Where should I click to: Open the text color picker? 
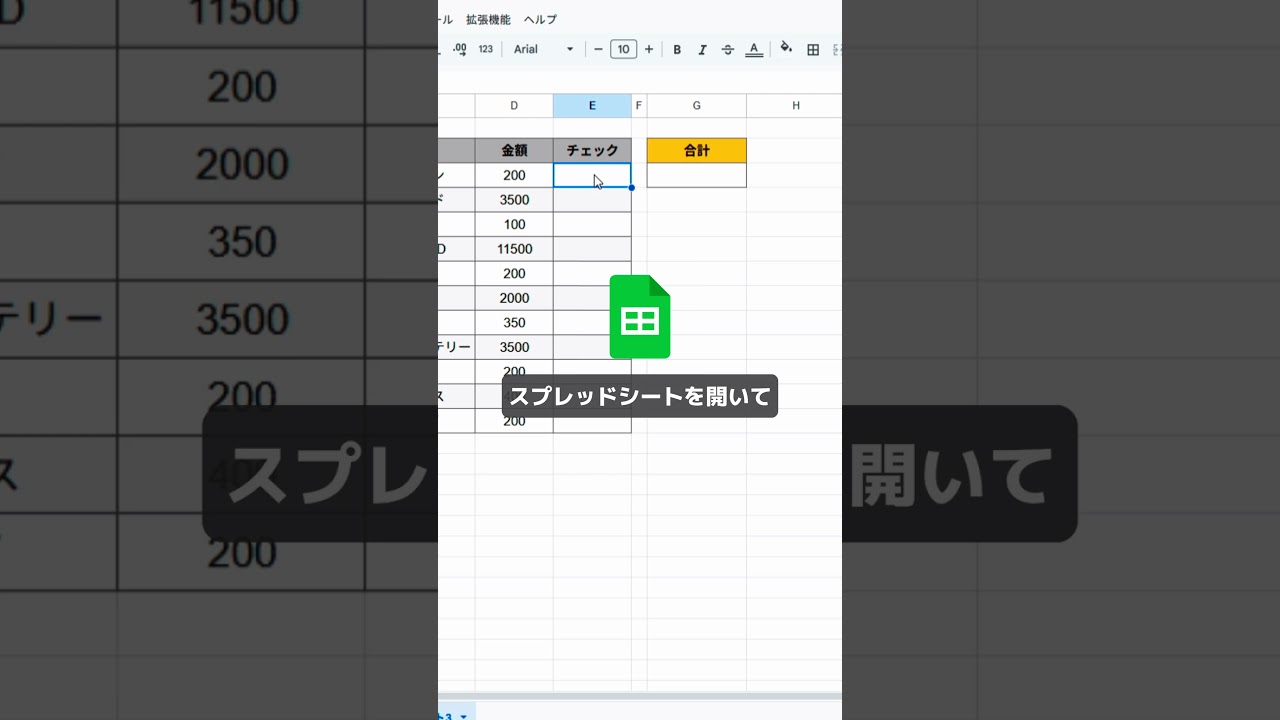click(754, 49)
